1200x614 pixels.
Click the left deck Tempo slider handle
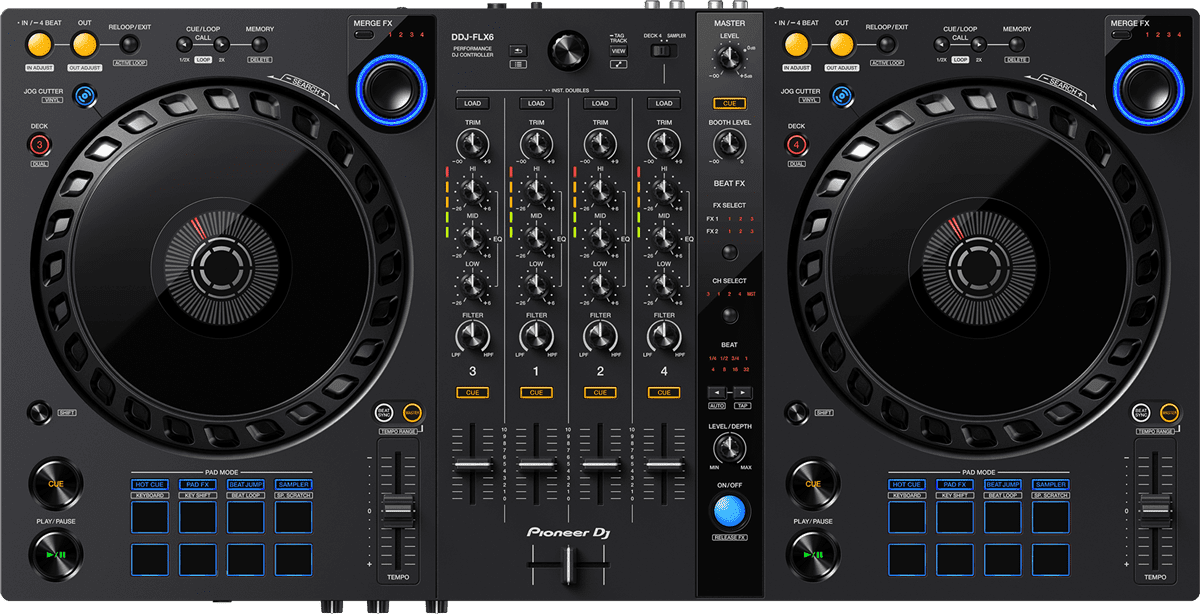(x=398, y=510)
